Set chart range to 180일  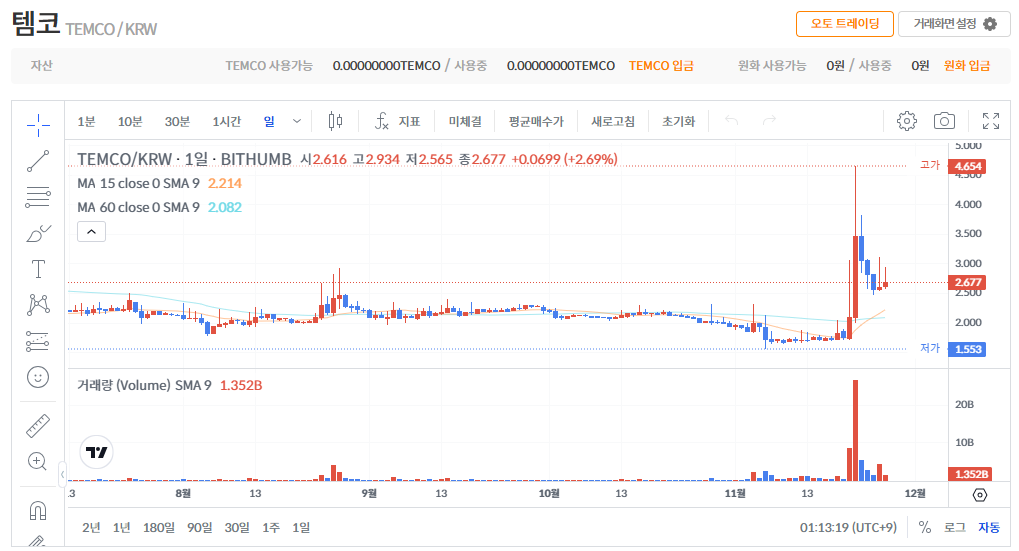tap(159, 528)
